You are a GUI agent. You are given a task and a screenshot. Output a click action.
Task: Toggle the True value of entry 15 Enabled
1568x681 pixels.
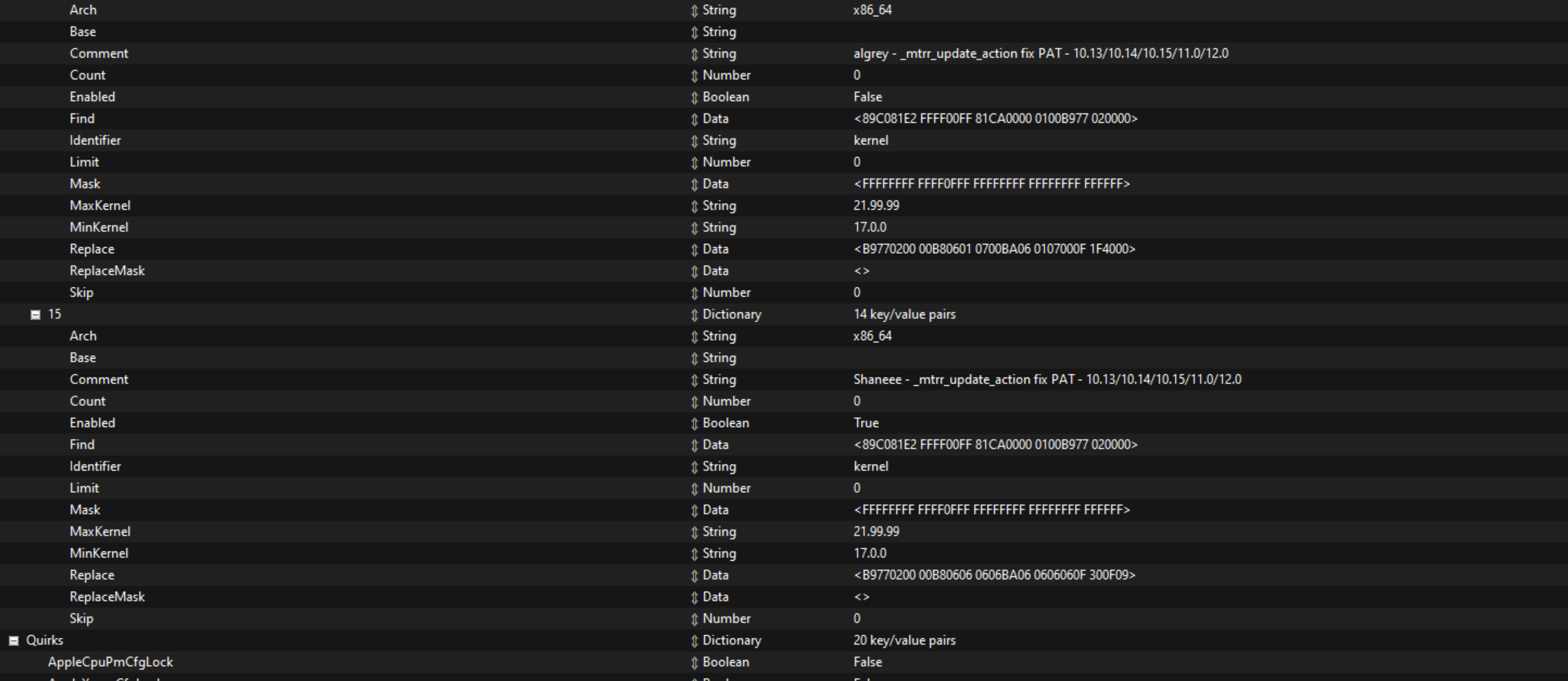coord(866,423)
